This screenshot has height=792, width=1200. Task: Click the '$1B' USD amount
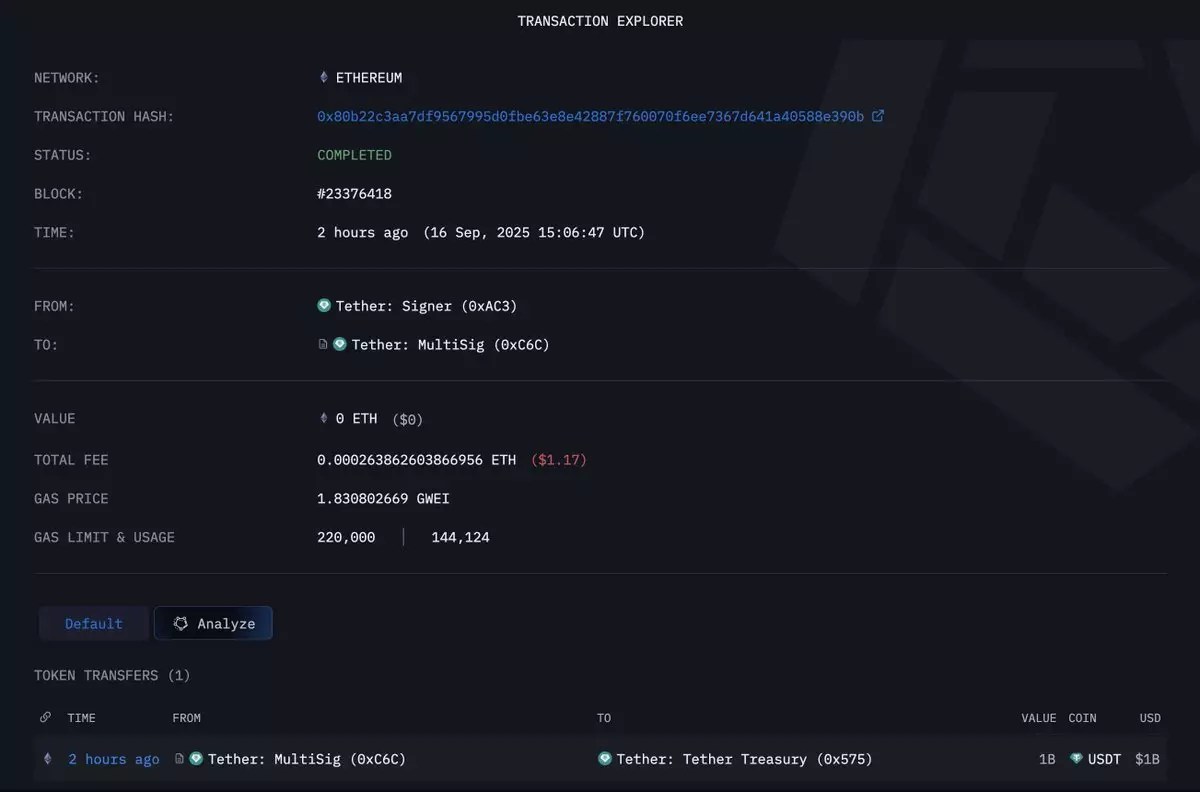[1148, 759]
